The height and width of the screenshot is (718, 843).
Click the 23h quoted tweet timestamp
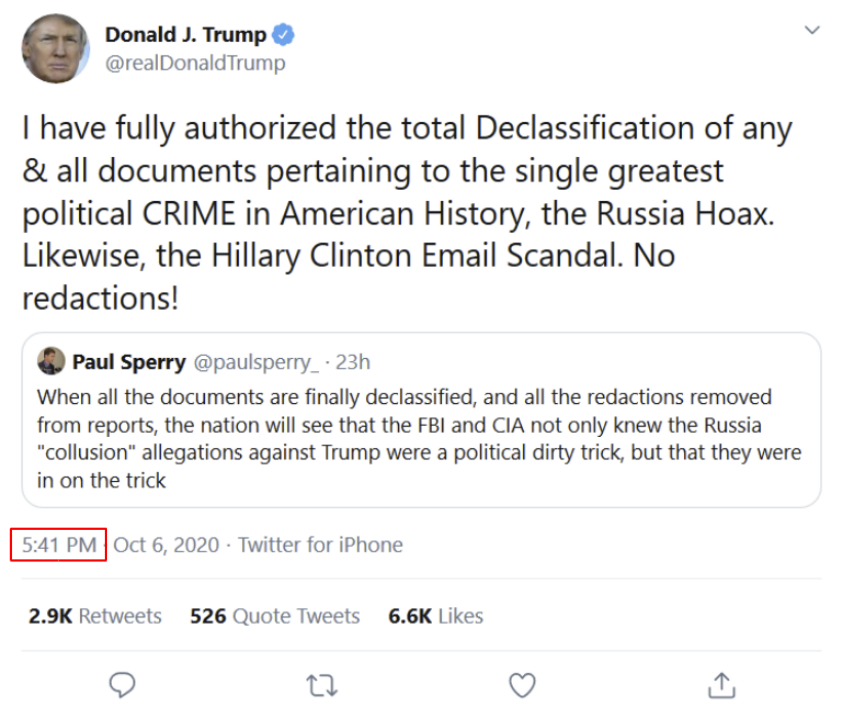point(353,361)
